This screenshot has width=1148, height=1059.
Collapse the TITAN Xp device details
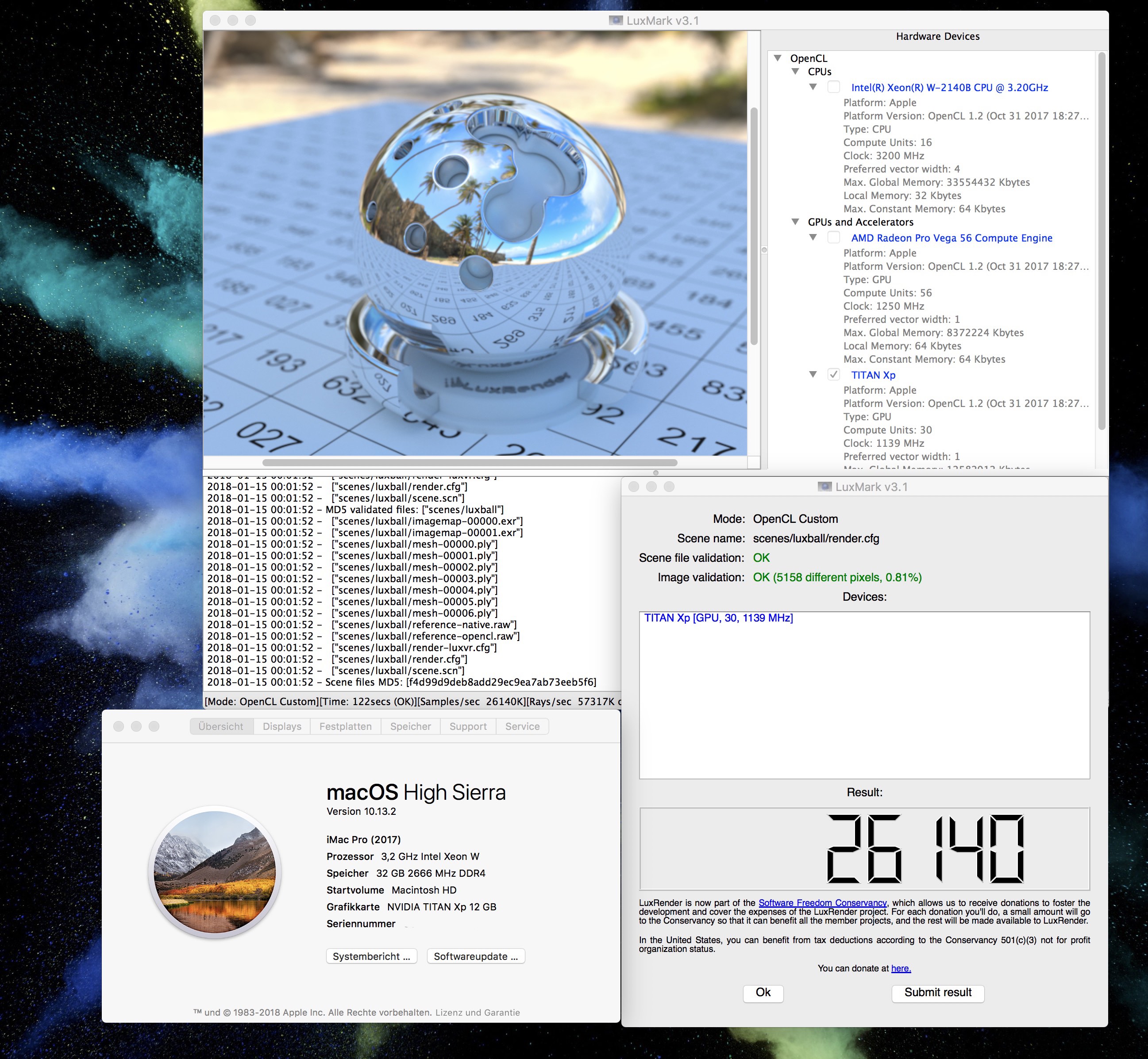tap(813, 374)
